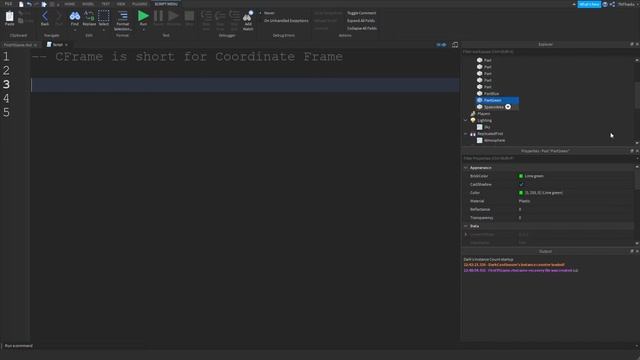Click the Sky object icon
The height and width of the screenshot is (360, 640).
pyautogui.click(x=480, y=127)
